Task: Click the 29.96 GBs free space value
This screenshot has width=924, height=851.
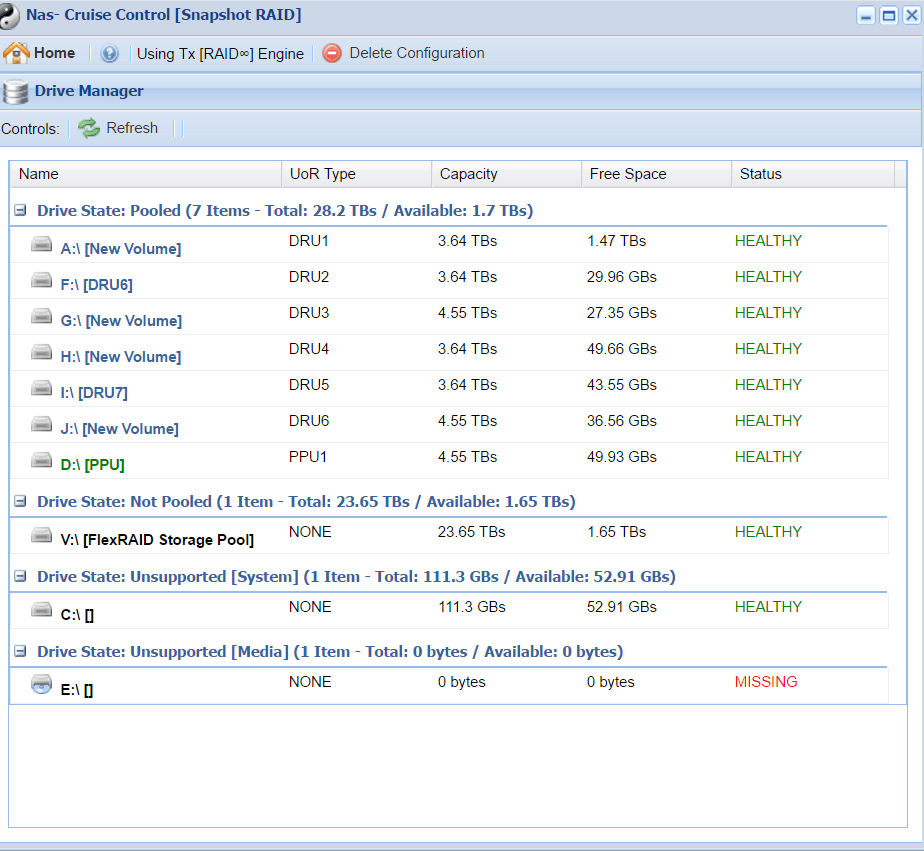Action: [x=622, y=277]
